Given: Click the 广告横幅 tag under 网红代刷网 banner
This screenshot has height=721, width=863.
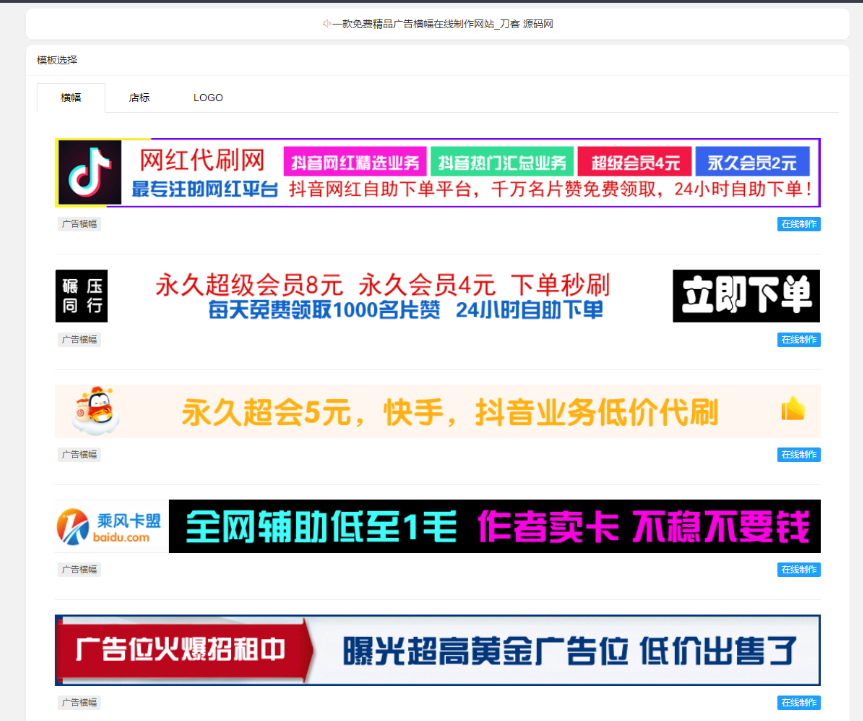Looking at the screenshot, I should (x=79, y=224).
